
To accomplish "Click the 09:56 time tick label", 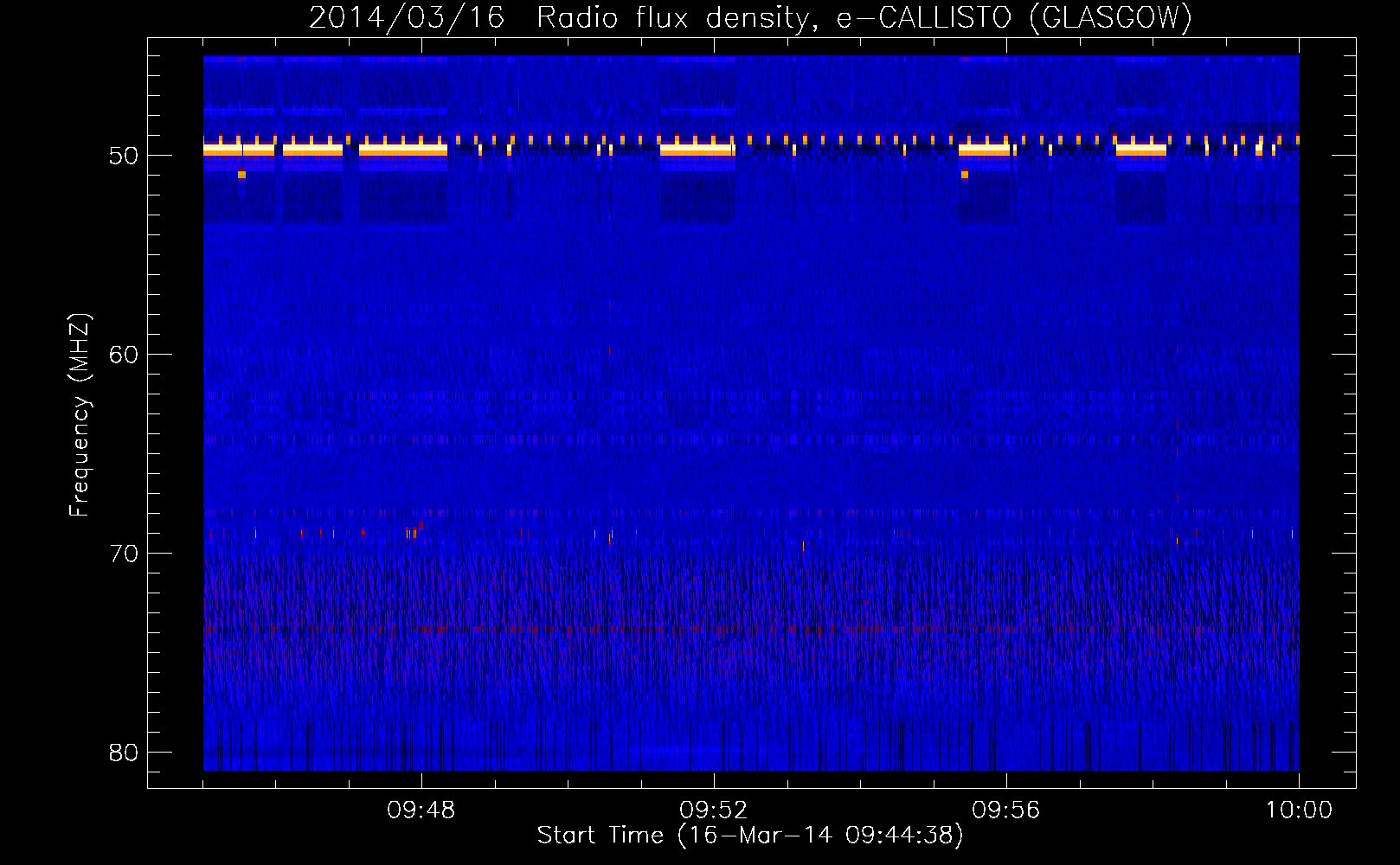I will (x=1006, y=811).
